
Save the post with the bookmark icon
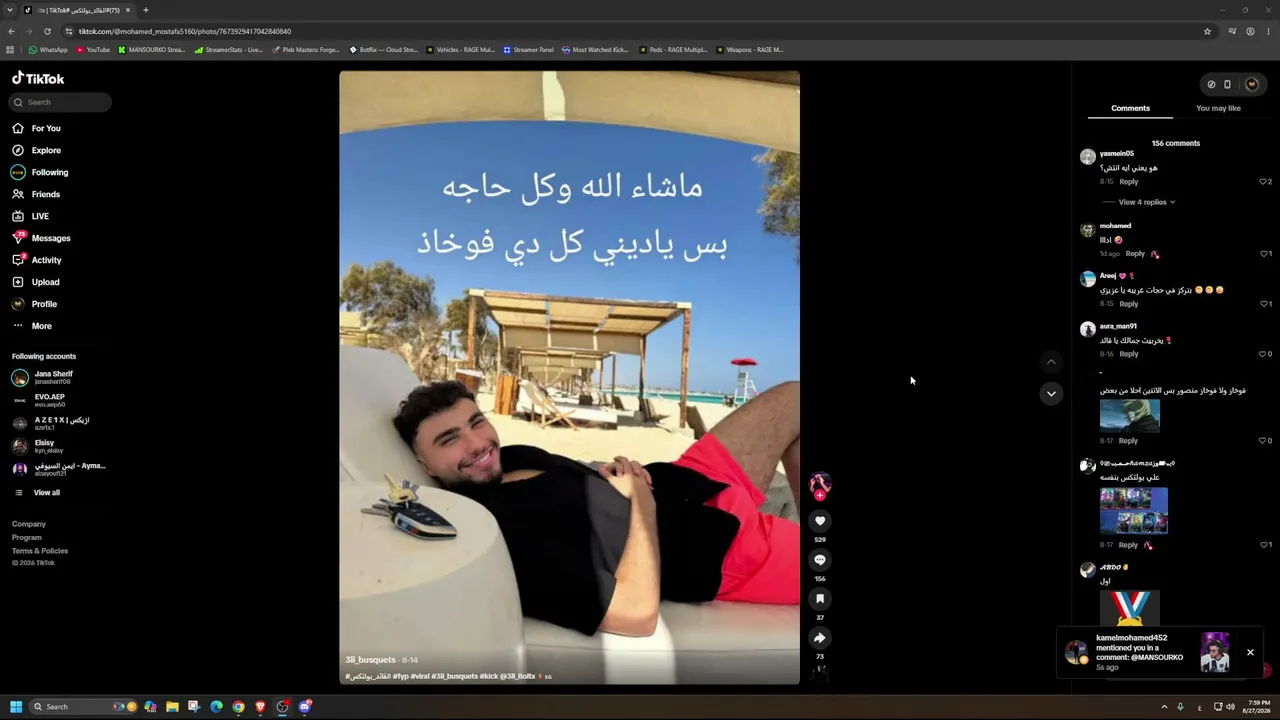[x=820, y=599]
